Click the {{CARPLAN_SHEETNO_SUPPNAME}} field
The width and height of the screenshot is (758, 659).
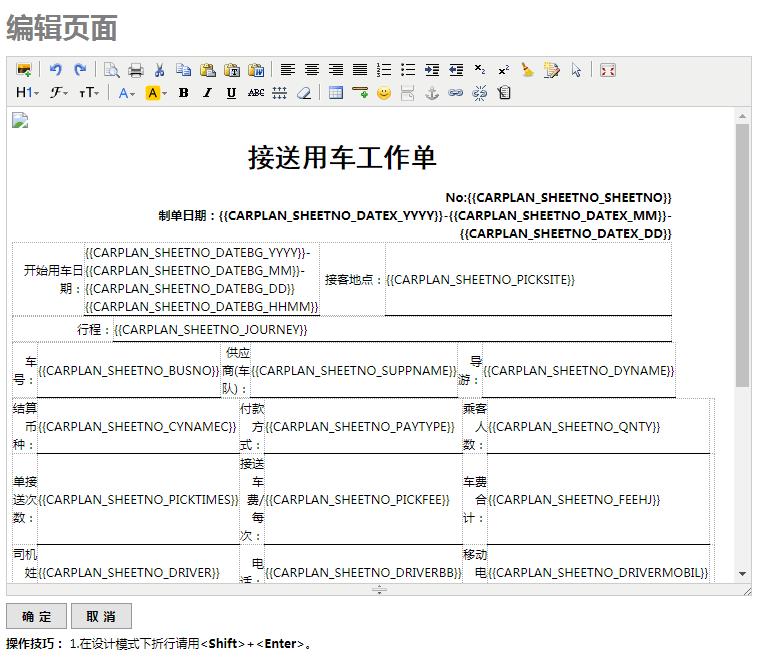tap(354, 371)
